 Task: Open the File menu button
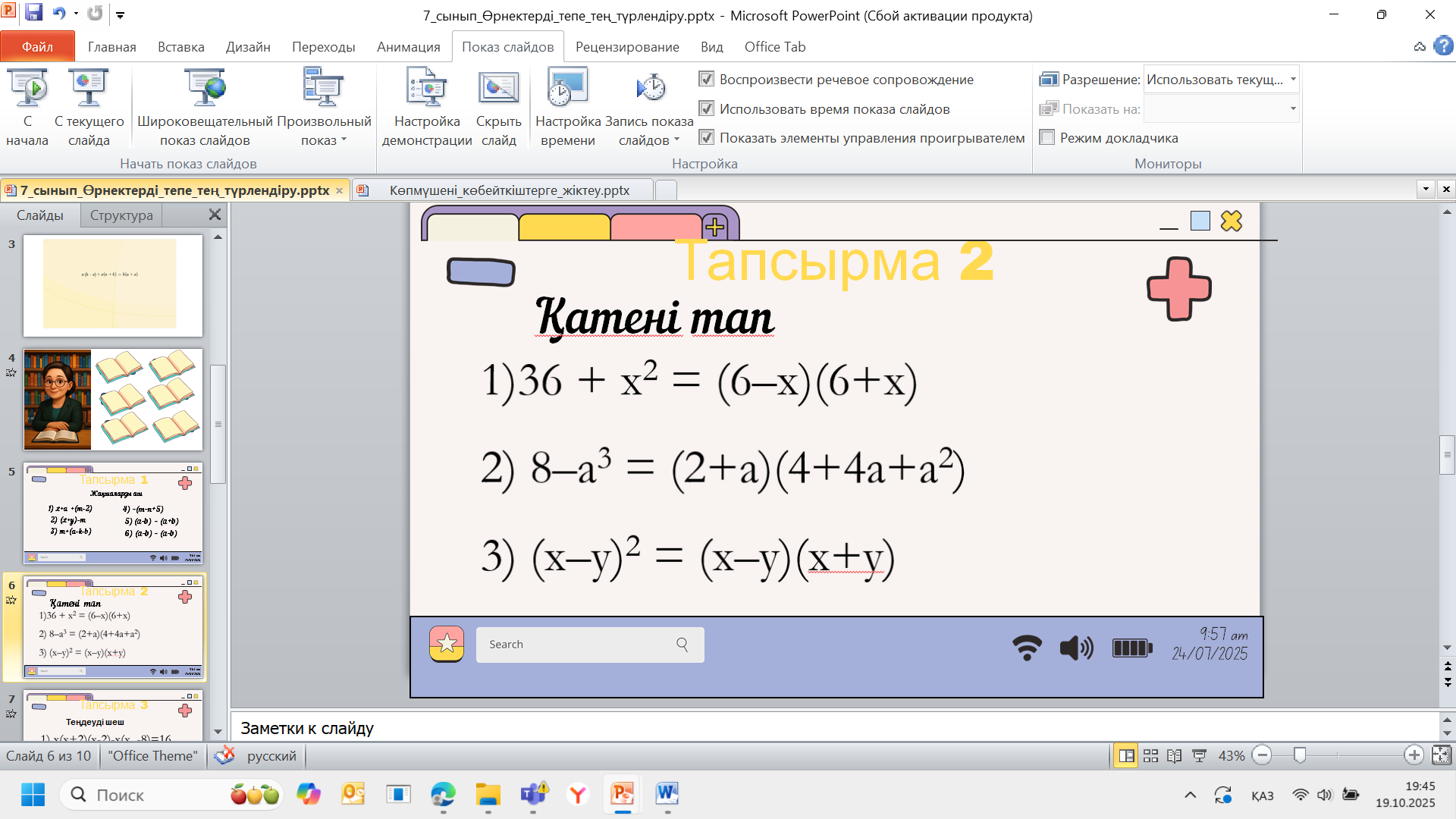pos(37,47)
